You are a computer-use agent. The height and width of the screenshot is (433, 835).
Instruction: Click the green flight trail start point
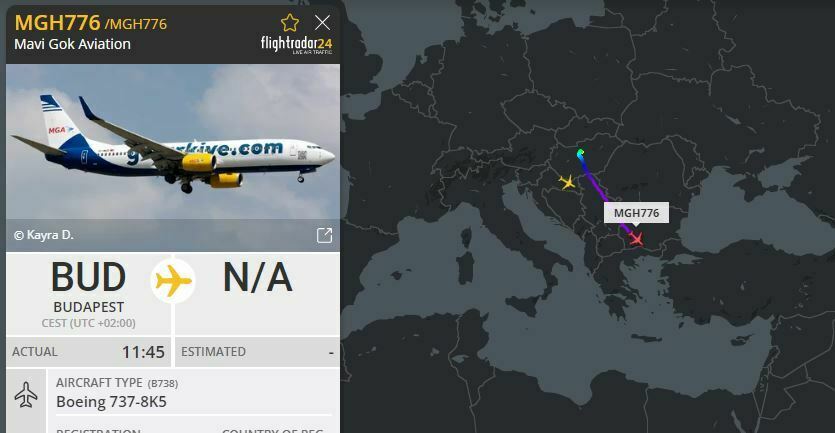pos(580,153)
